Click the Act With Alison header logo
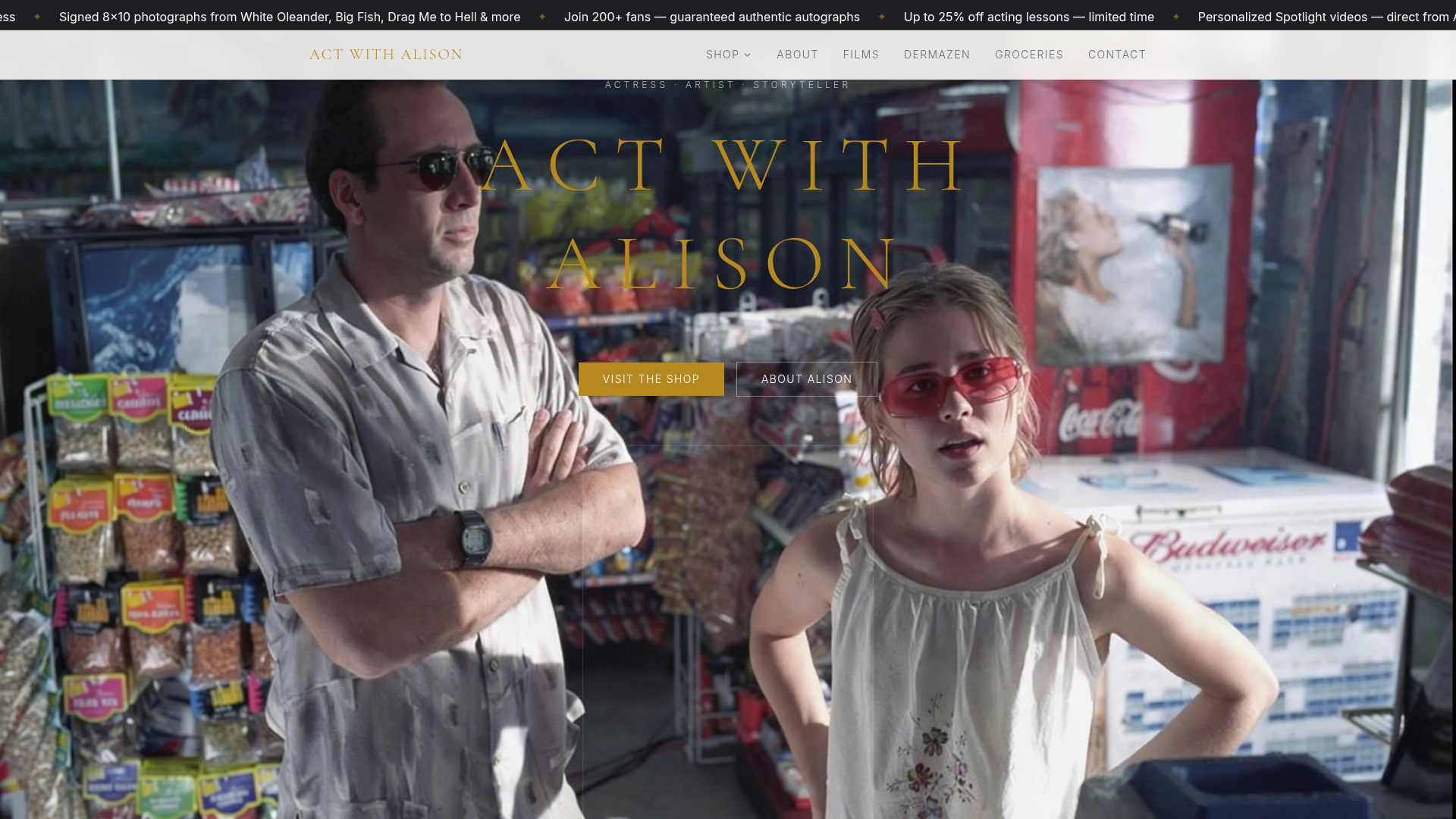Screen dimensions: 1456x819 click(386, 55)
